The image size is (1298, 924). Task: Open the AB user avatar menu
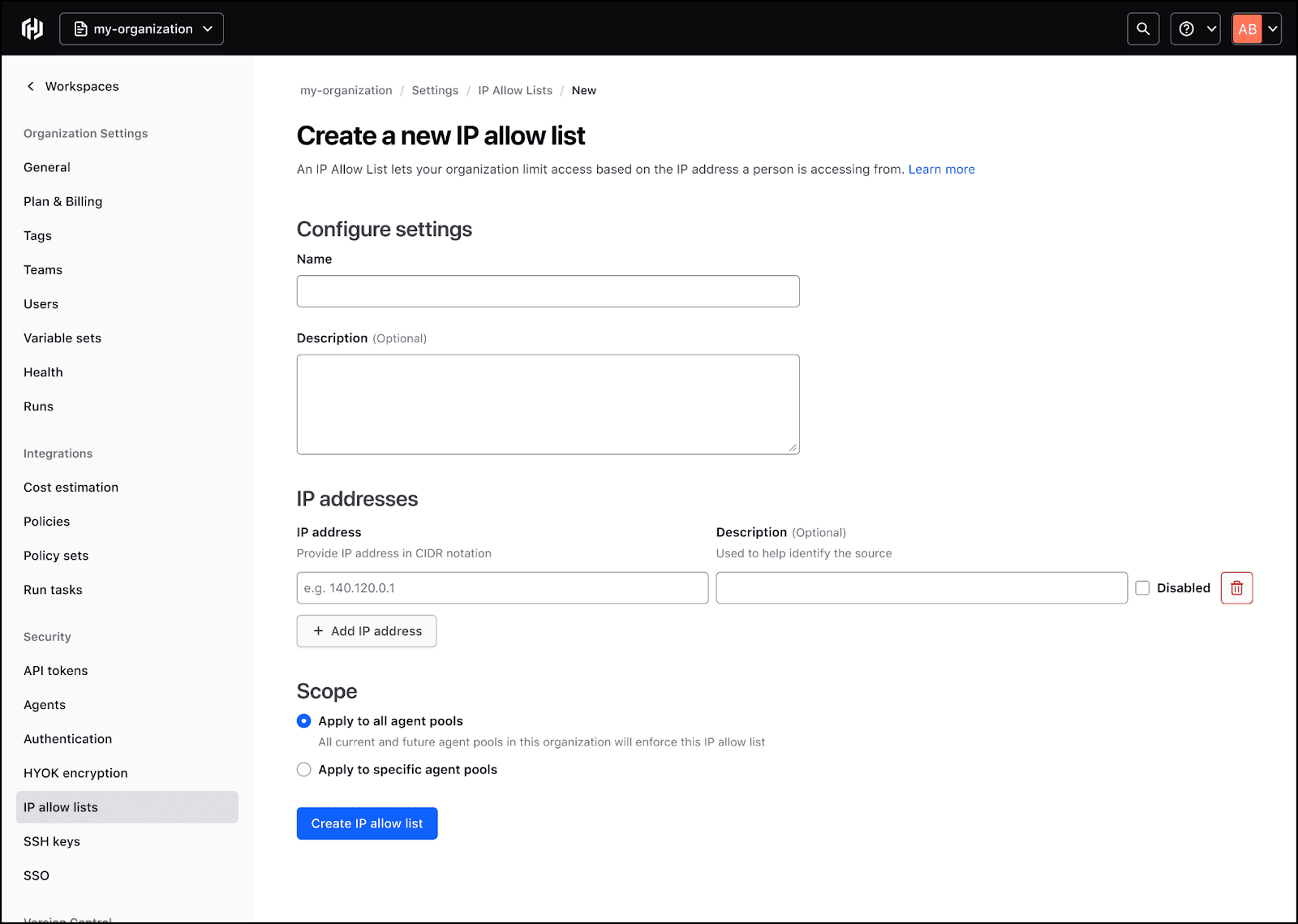(1247, 28)
